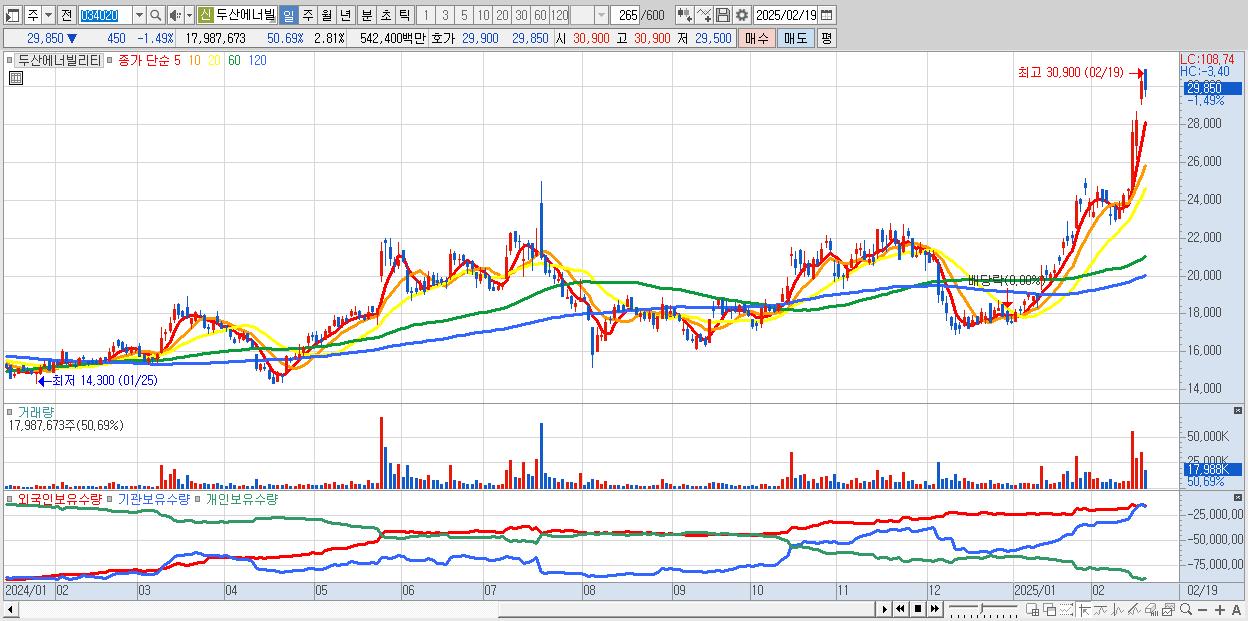Click the 외국인보유수량 legend label
The image size is (1248, 621).
coord(59,498)
